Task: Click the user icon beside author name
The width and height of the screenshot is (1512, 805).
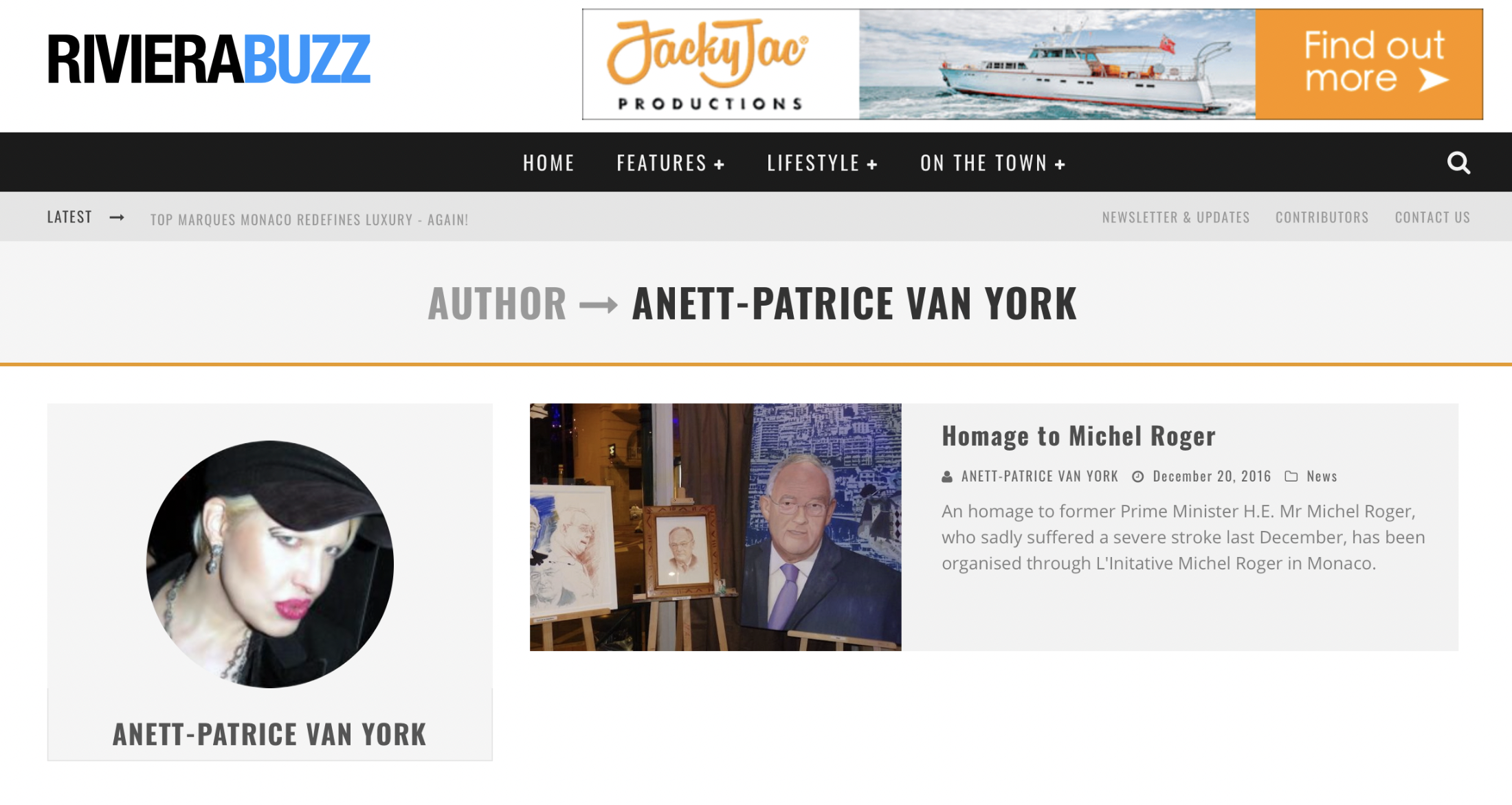Action: pyautogui.click(x=947, y=477)
